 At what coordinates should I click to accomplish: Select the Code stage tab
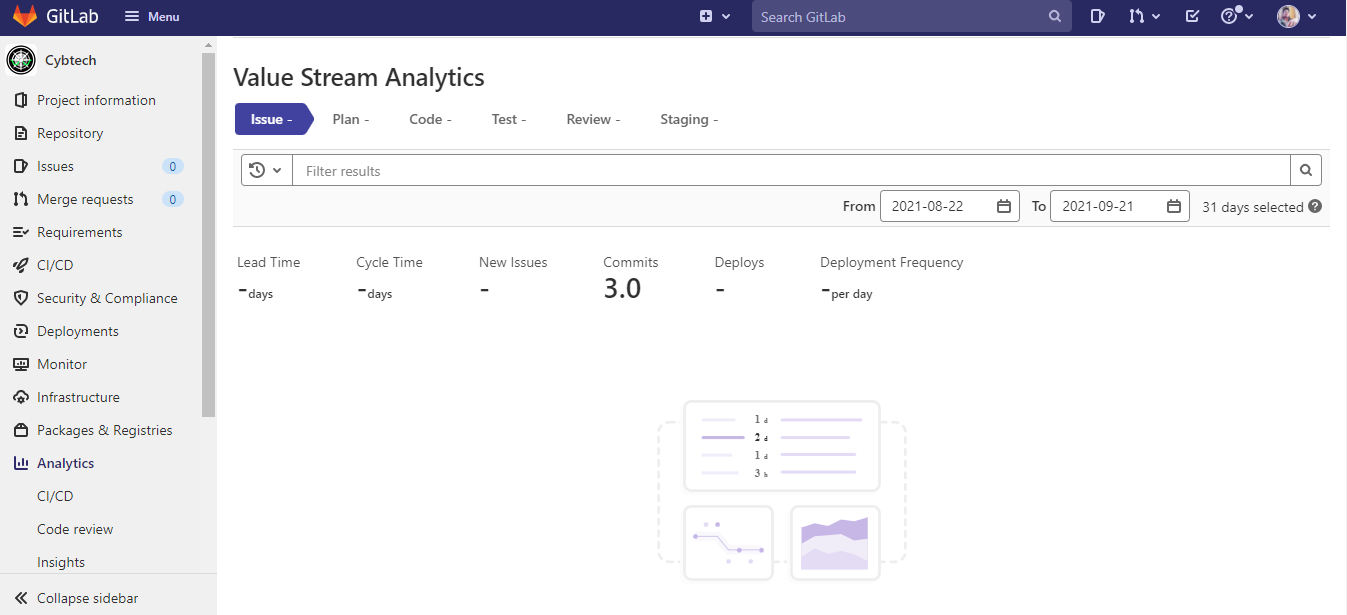pos(430,119)
